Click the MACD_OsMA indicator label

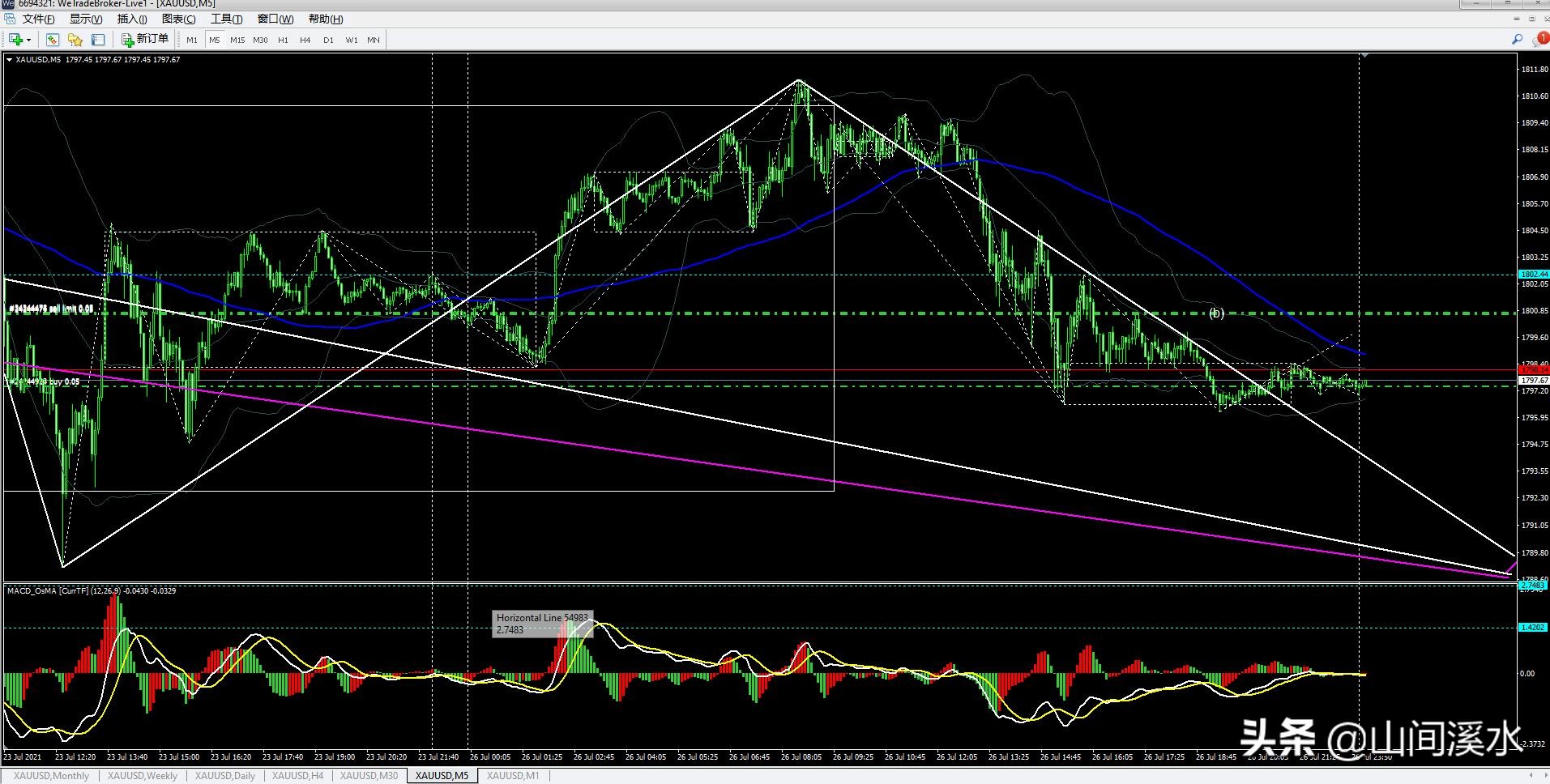[x=92, y=590]
